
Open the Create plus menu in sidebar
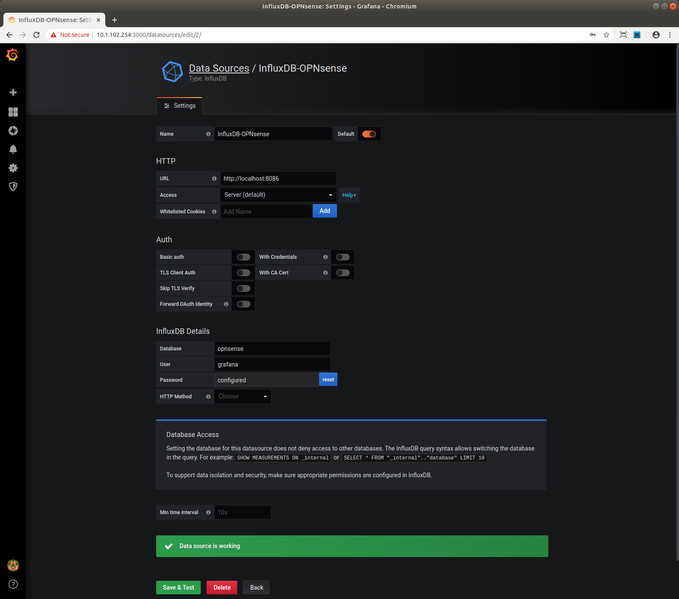13,92
